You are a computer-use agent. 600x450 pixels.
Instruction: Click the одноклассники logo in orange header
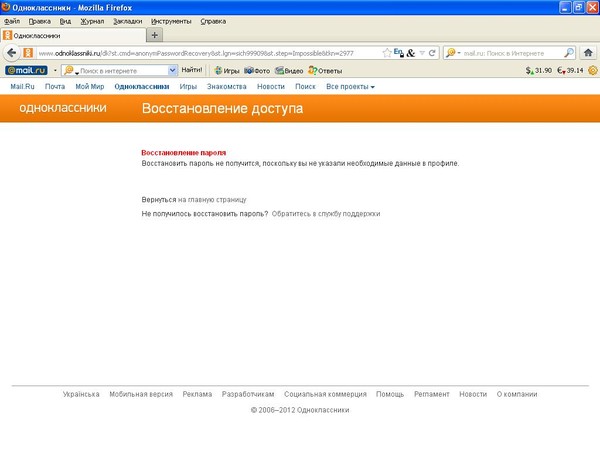pyautogui.click(x=63, y=108)
